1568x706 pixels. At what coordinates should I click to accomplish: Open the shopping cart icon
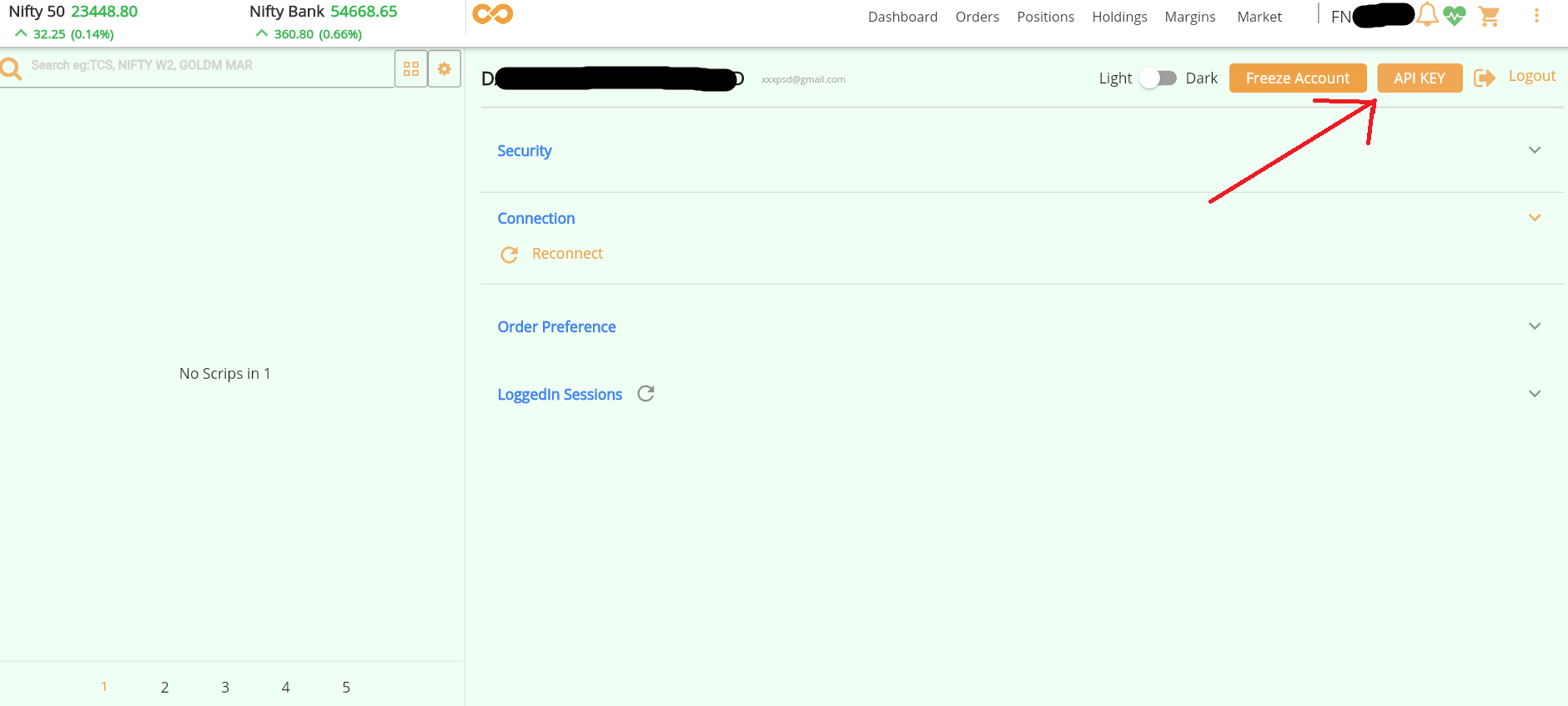pyautogui.click(x=1489, y=16)
